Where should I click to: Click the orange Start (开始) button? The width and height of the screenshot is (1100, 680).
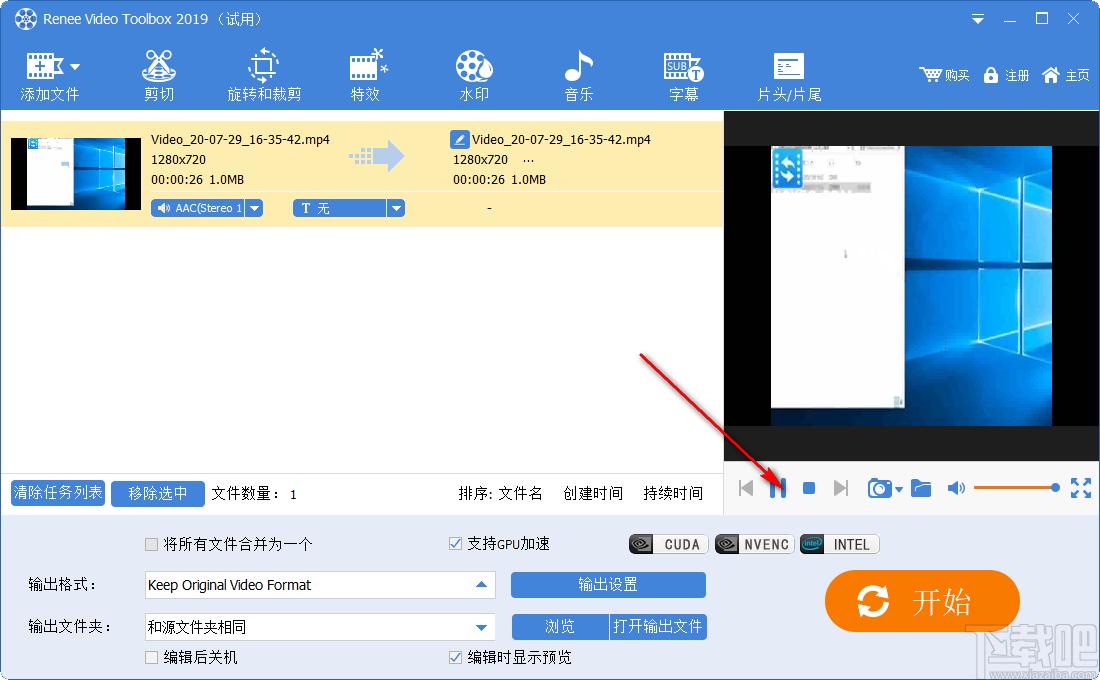[x=922, y=601]
